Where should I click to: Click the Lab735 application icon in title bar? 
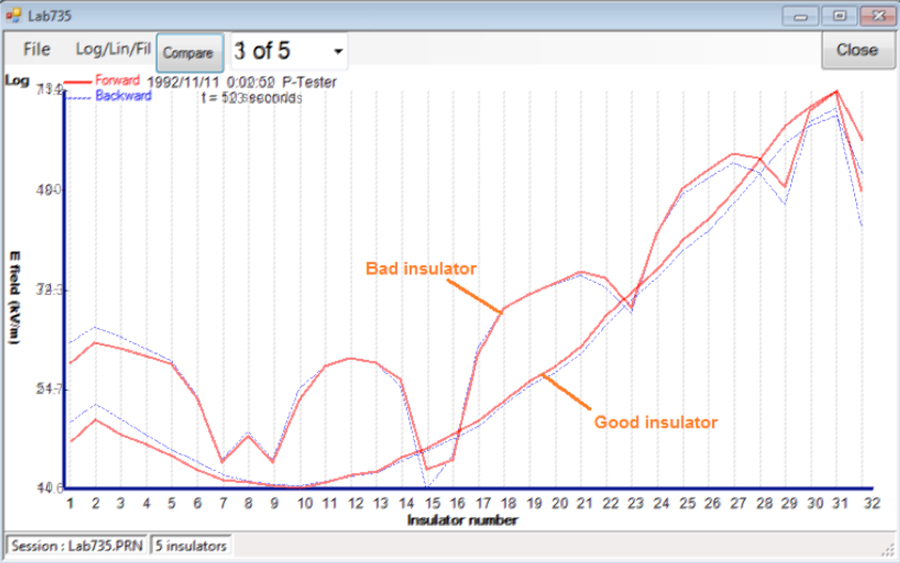(x=14, y=16)
